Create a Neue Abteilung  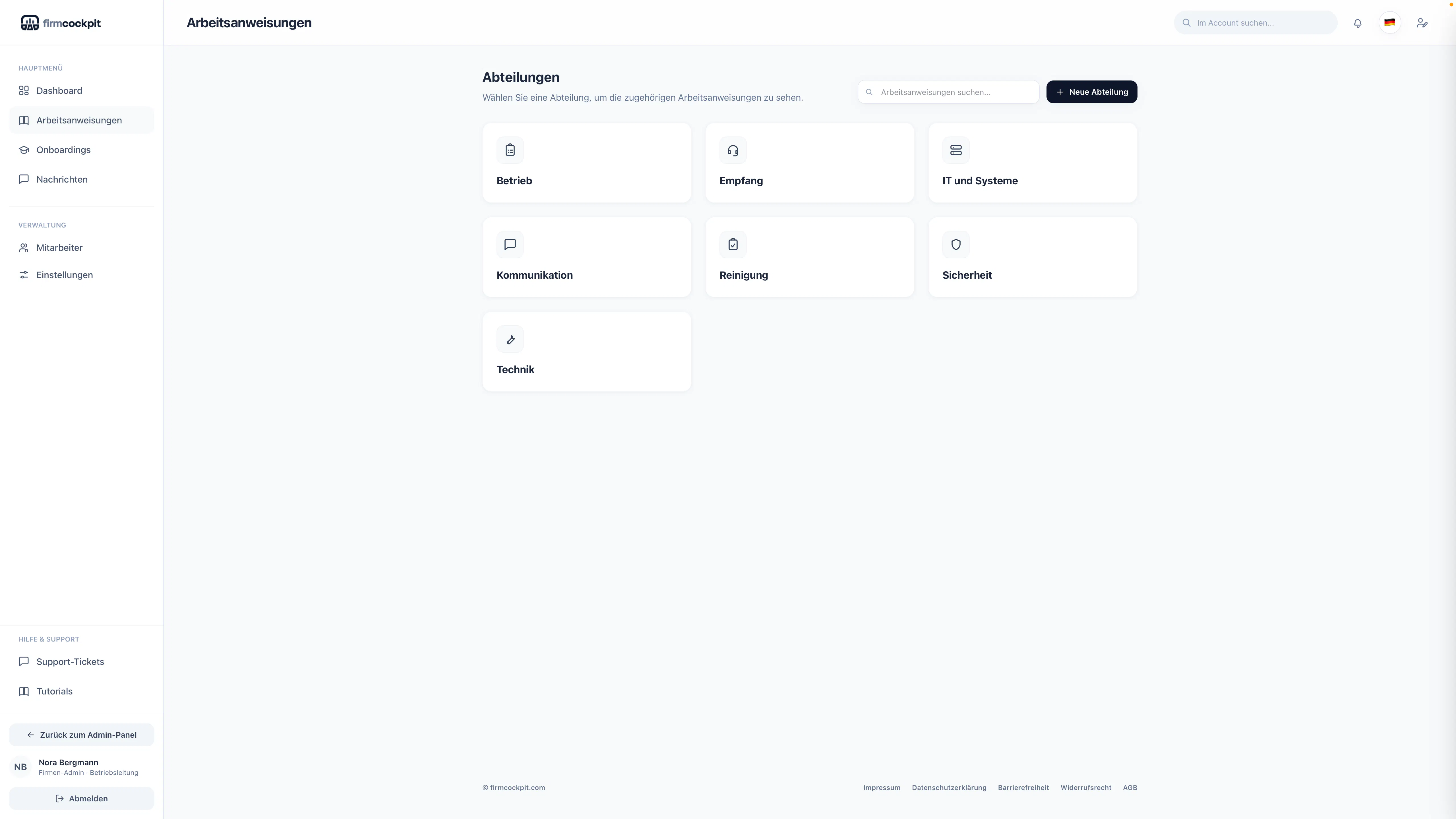1091,92
